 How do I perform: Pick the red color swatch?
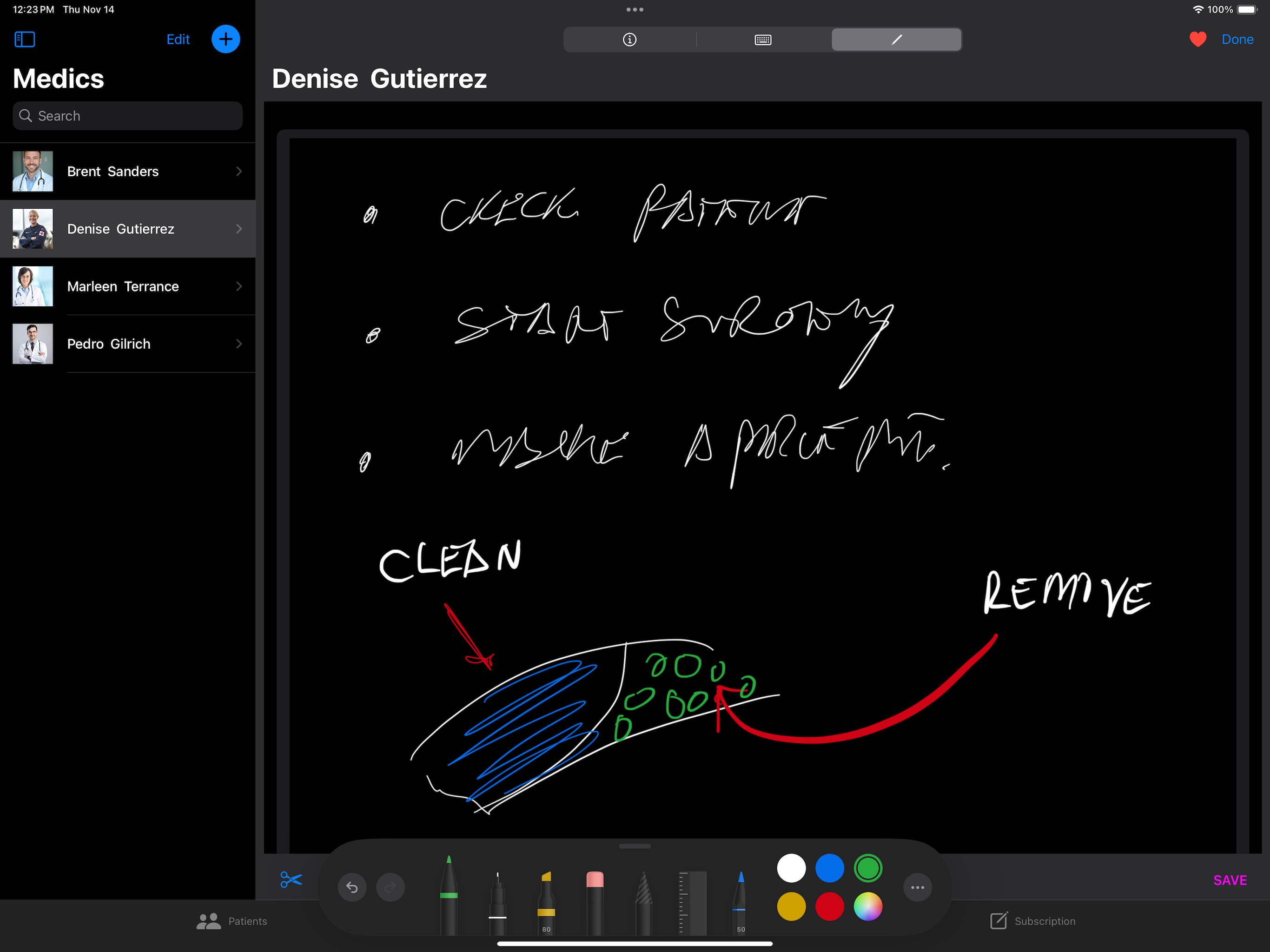pos(830,906)
